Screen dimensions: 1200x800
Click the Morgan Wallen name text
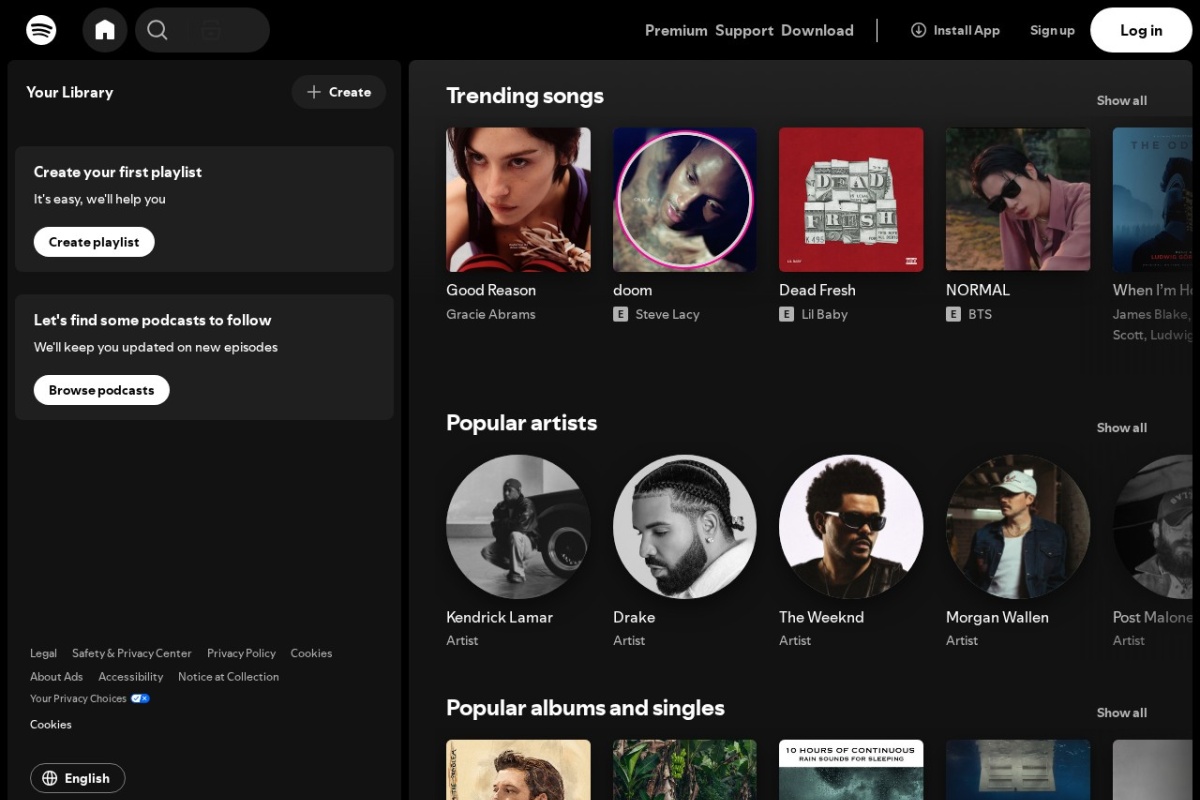997,617
